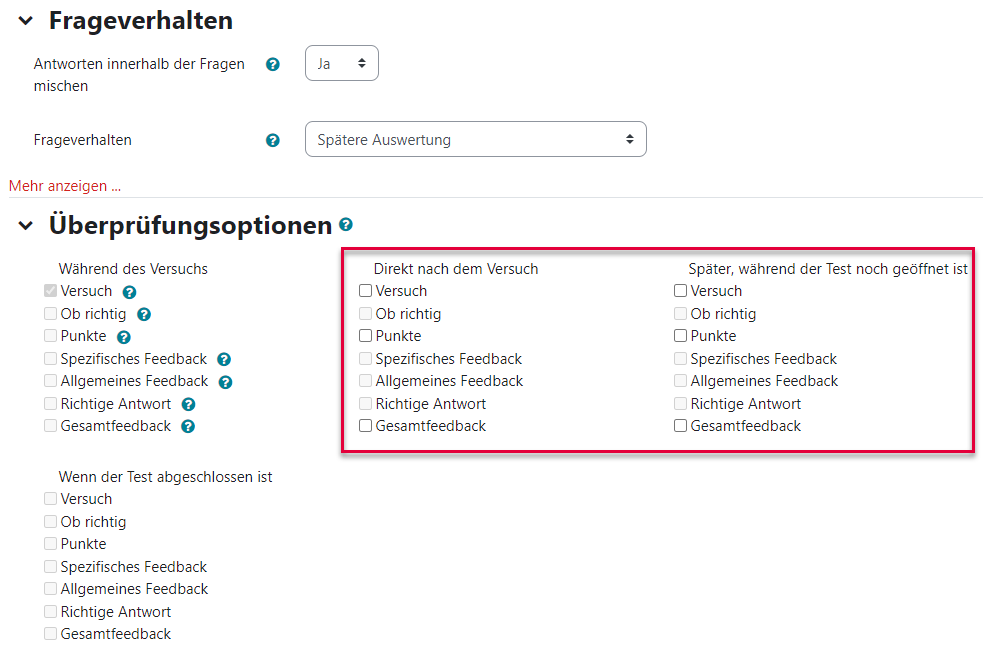Check Gesamtfeedback under Direkt nach dem Versuch

tap(365, 426)
